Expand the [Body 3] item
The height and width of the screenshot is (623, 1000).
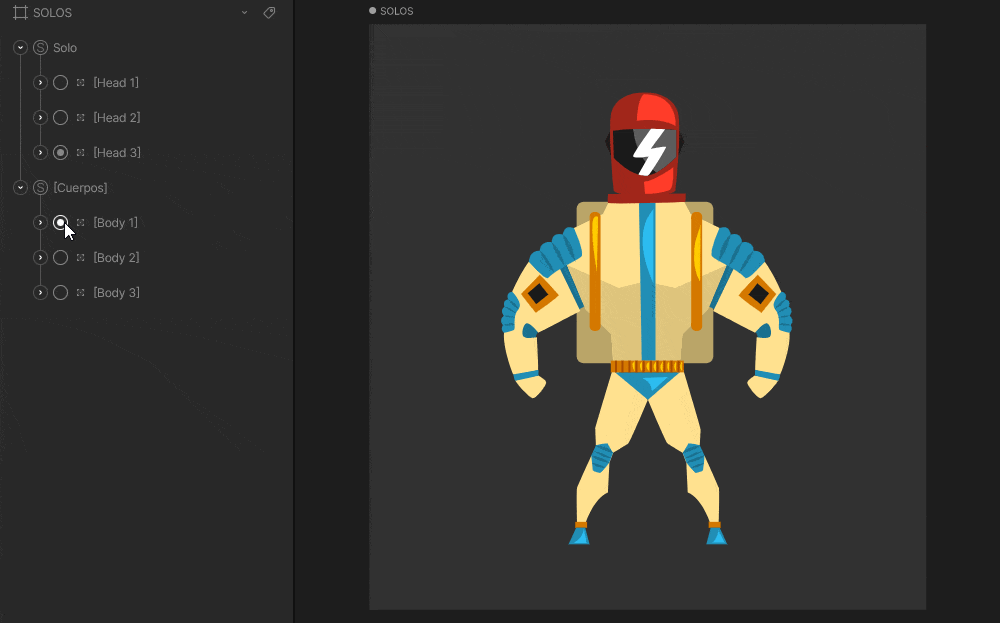coord(40,293)
